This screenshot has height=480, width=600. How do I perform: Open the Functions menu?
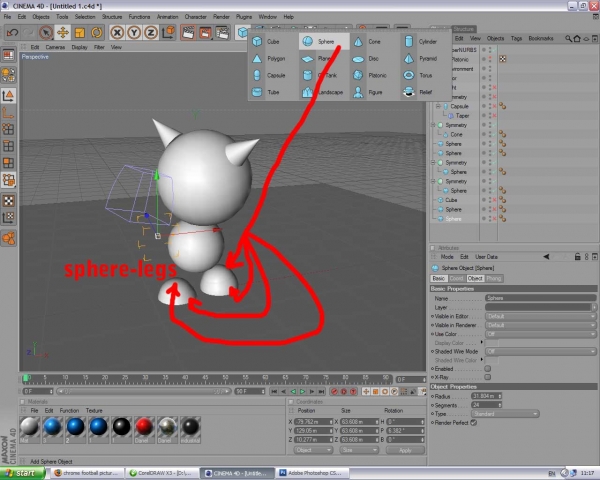[x=139, y=17]
